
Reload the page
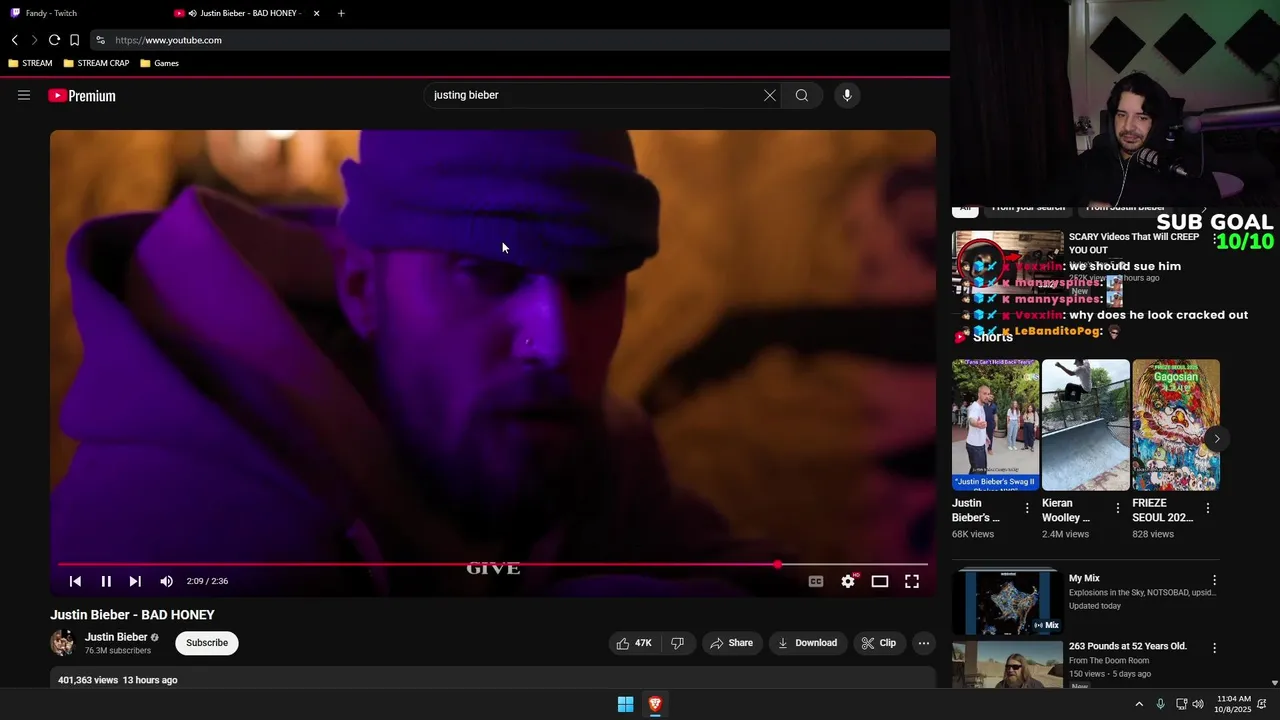click(54, 40)
